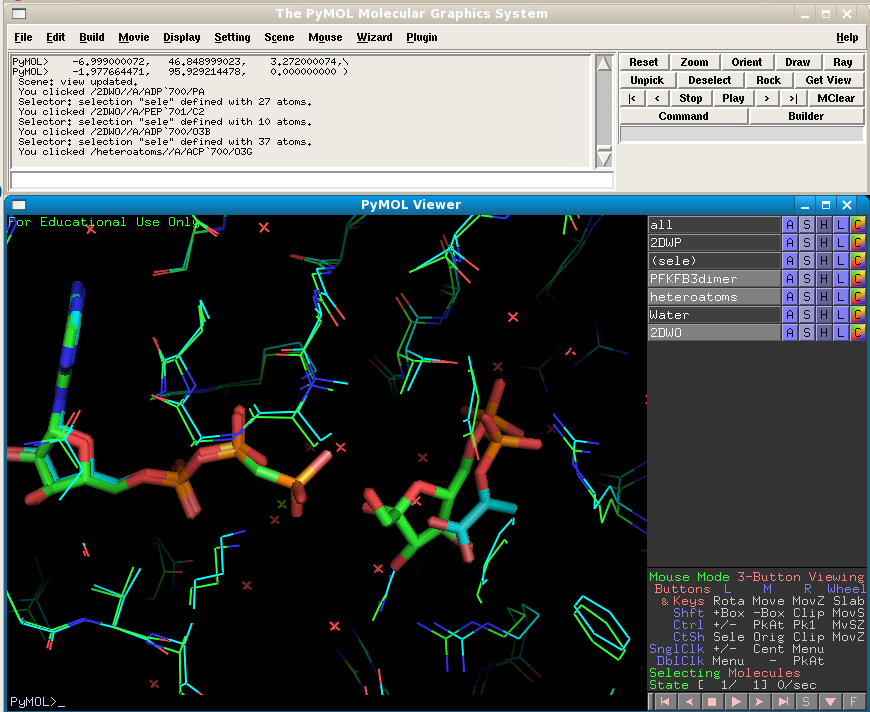Open the Label (L) menu for 2DWP
The image size is (870, 712).
tap(841, 243)
